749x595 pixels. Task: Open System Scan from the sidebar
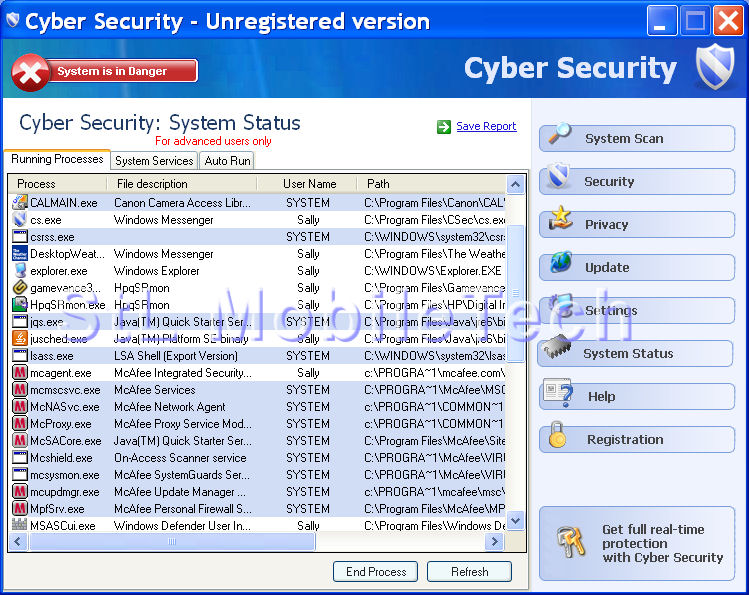[636, 139]
